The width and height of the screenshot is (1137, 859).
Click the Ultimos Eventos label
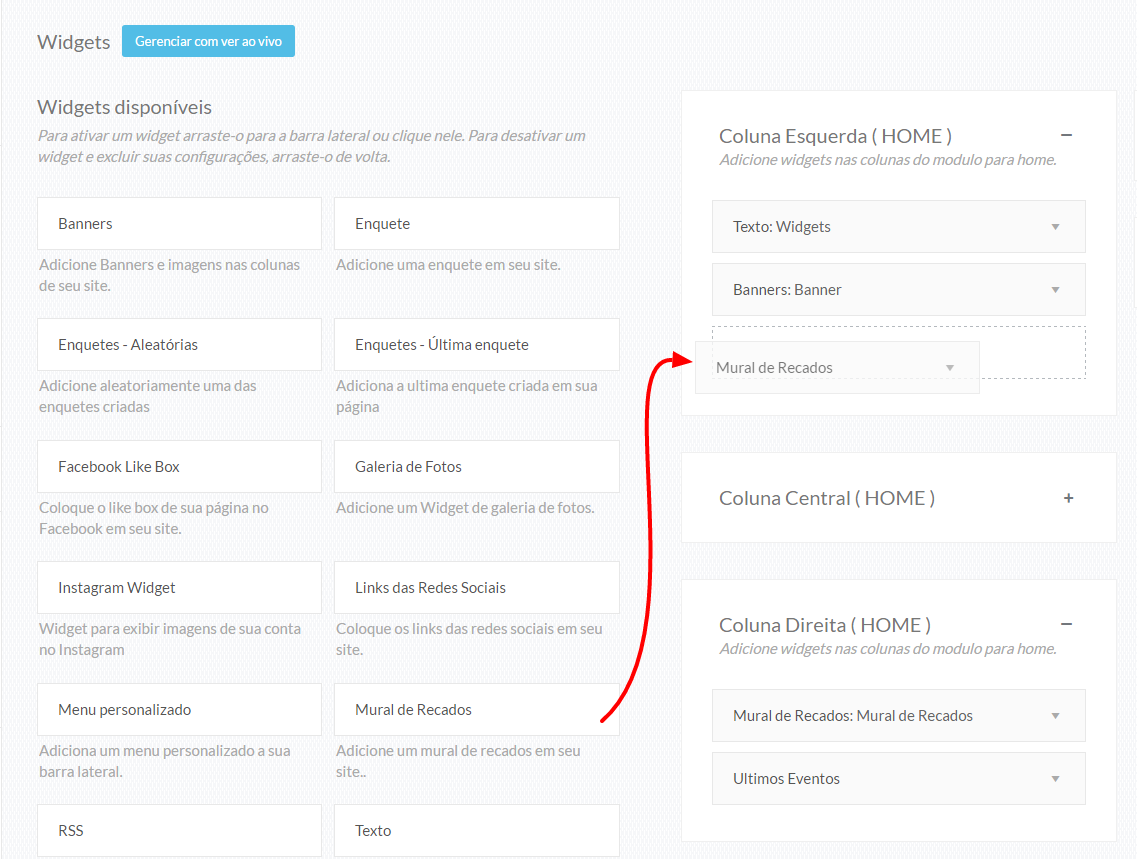coord(786,779)
